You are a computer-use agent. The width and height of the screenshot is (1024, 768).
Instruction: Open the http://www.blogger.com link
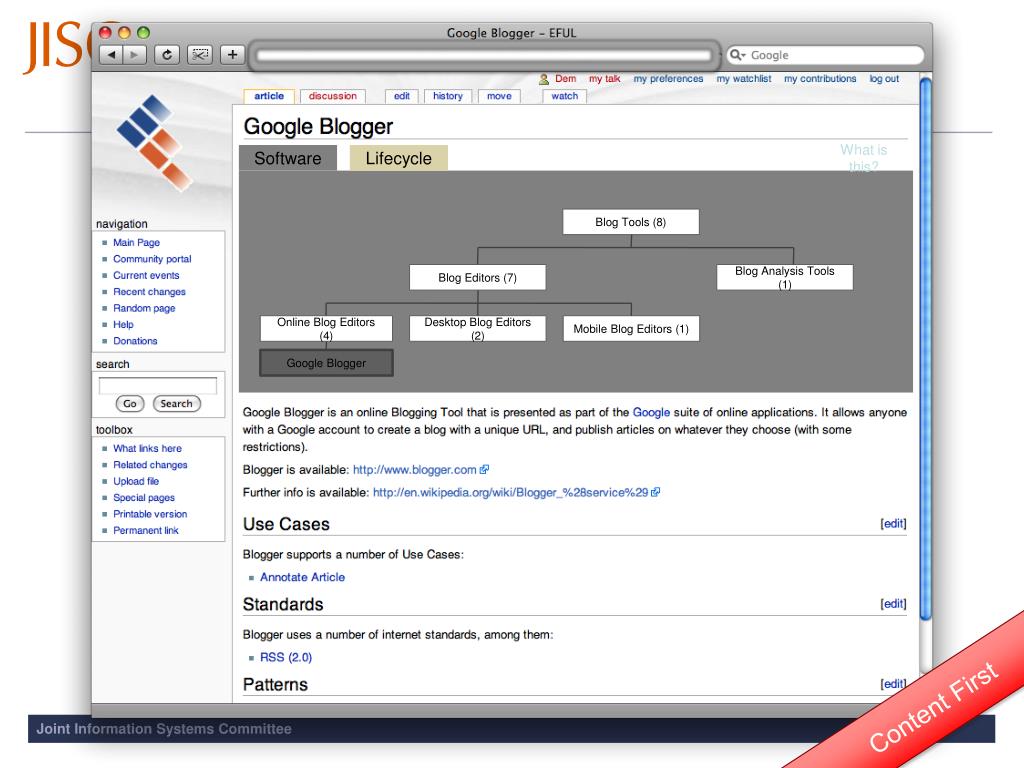(415, 470)
